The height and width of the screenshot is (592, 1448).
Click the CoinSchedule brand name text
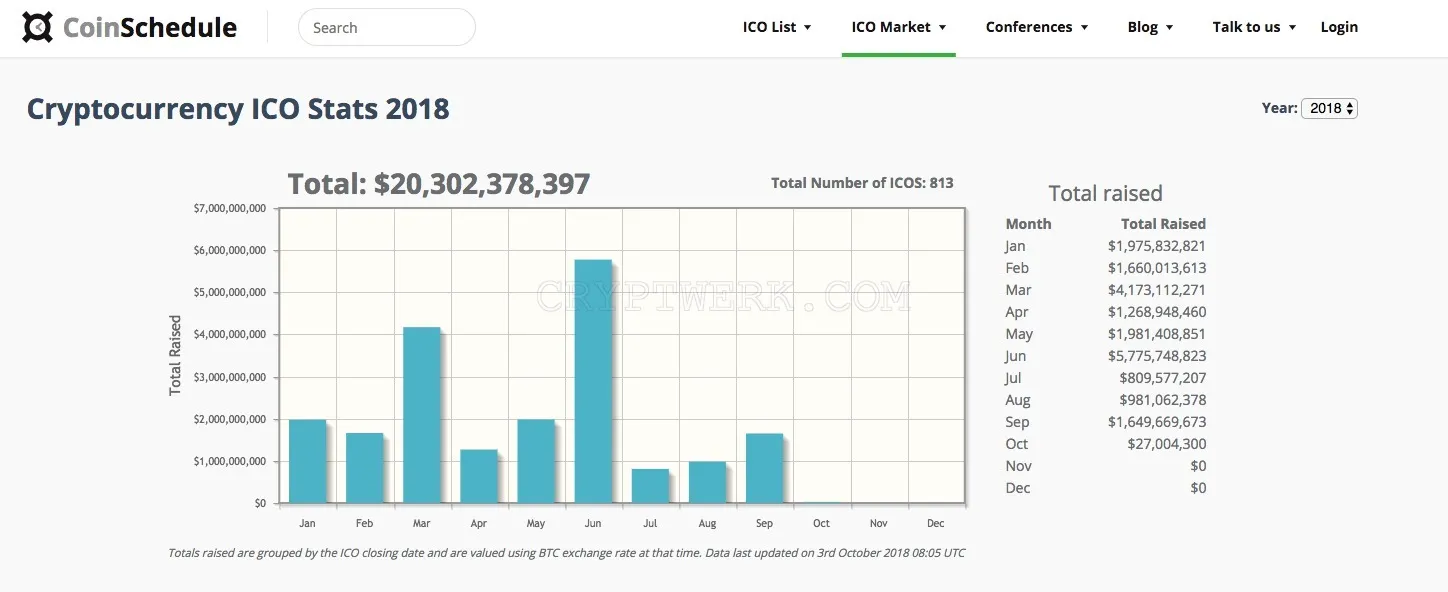coord(150,27)
